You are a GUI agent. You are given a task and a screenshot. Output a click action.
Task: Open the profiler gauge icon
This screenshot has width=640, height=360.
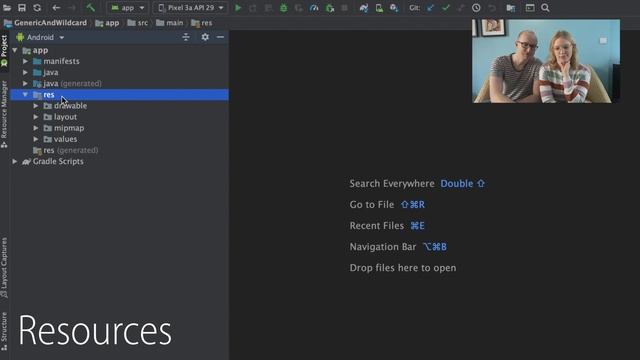(x=314, y=8)
